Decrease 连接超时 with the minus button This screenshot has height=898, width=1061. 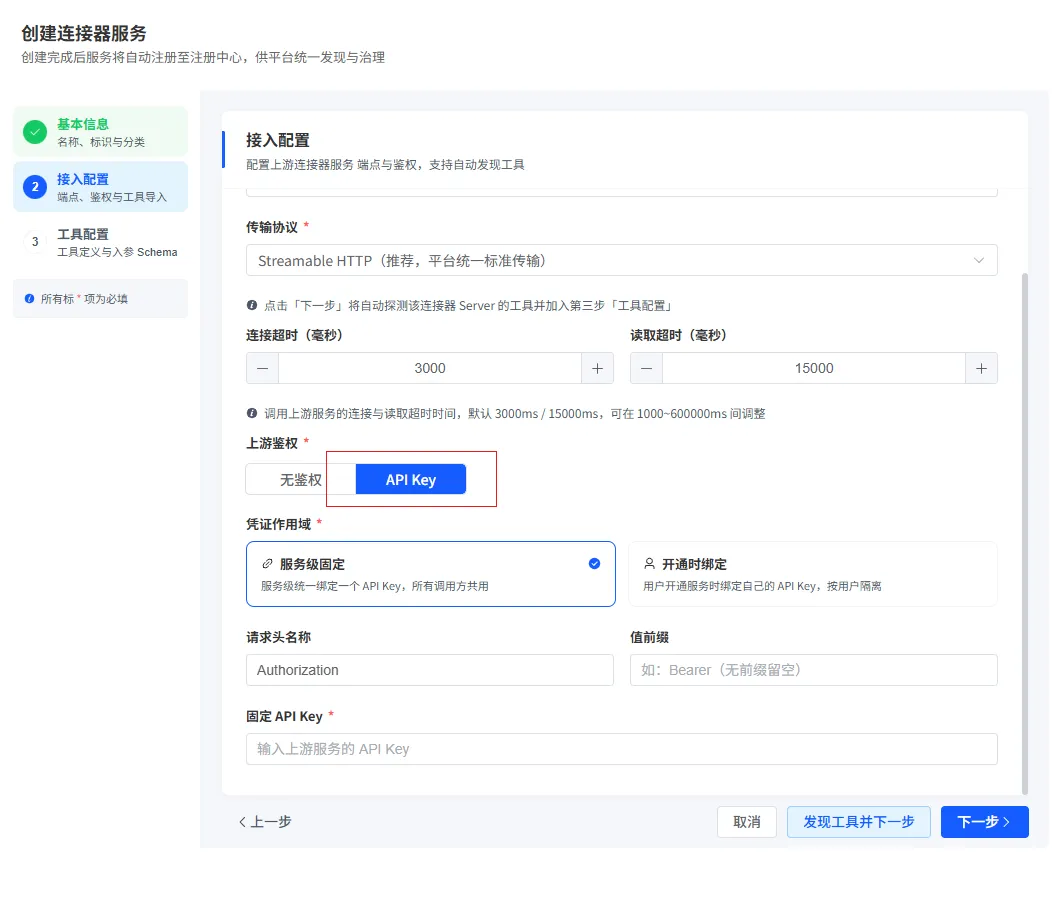coord(263,368)
